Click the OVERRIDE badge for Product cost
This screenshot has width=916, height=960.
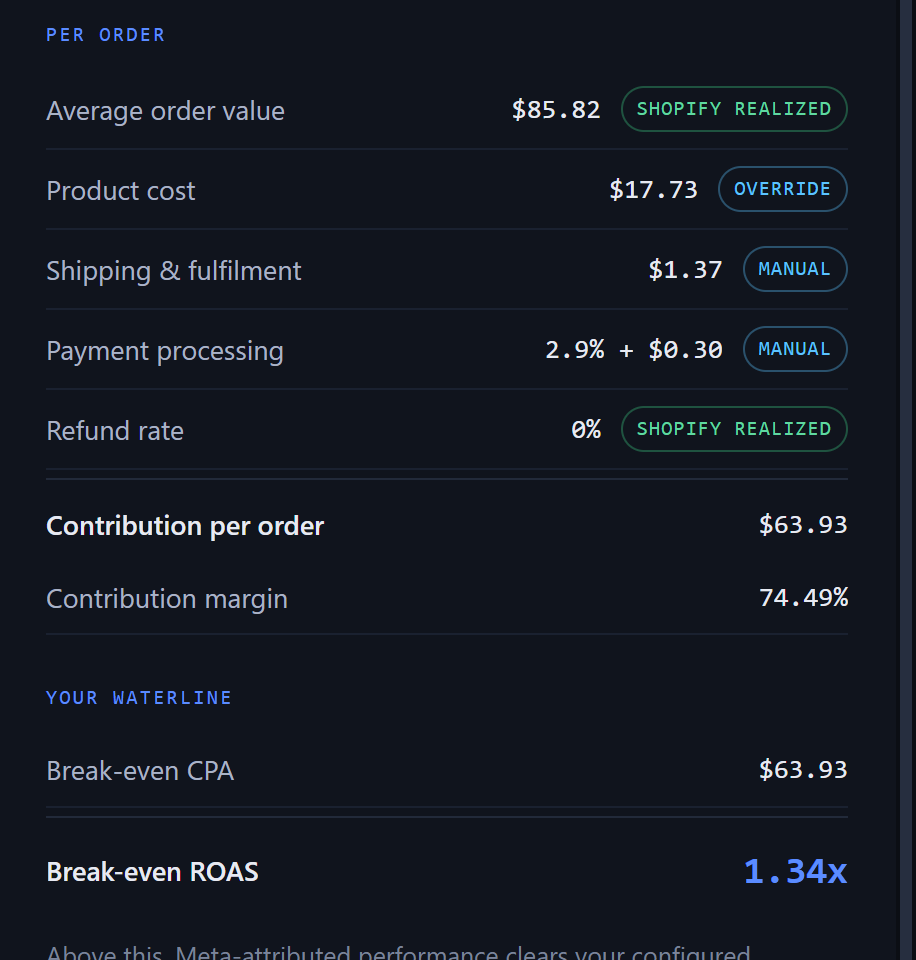tap(783, 189)
